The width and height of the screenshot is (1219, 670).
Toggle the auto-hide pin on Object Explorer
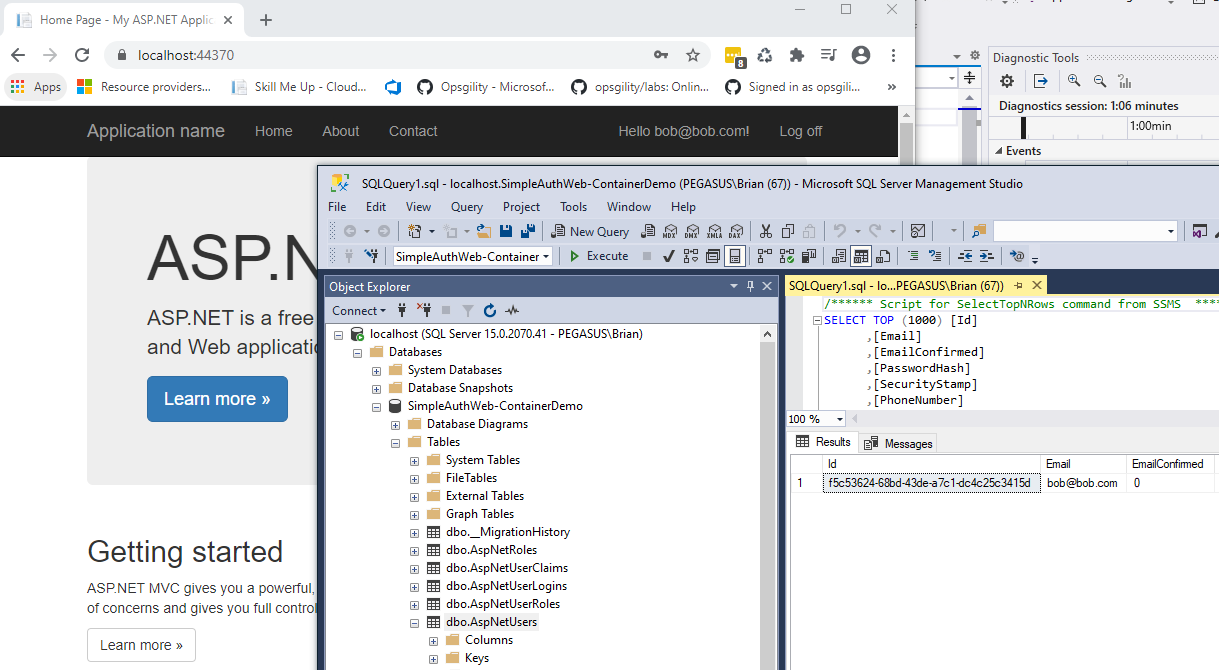751,287
